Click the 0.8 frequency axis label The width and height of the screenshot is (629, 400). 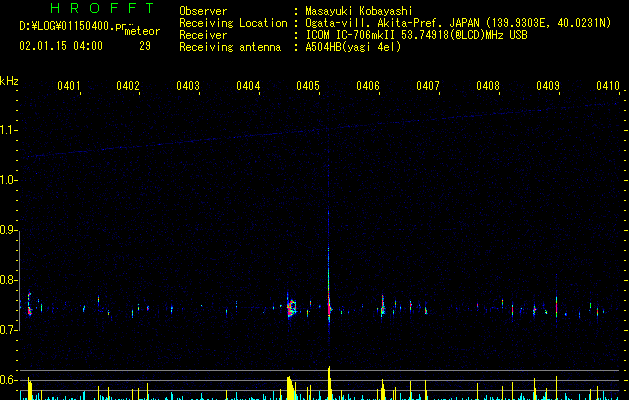pyautogui.click(x=8, y=280)
